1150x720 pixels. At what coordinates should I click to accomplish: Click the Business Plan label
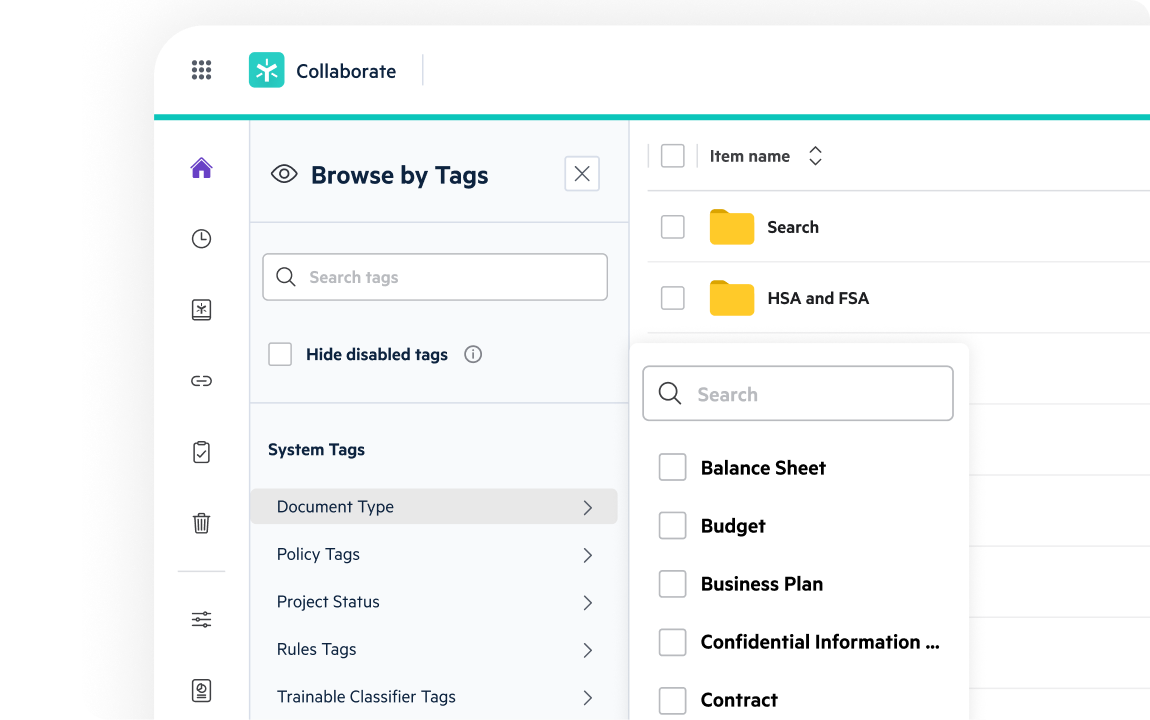pos(761,584)
